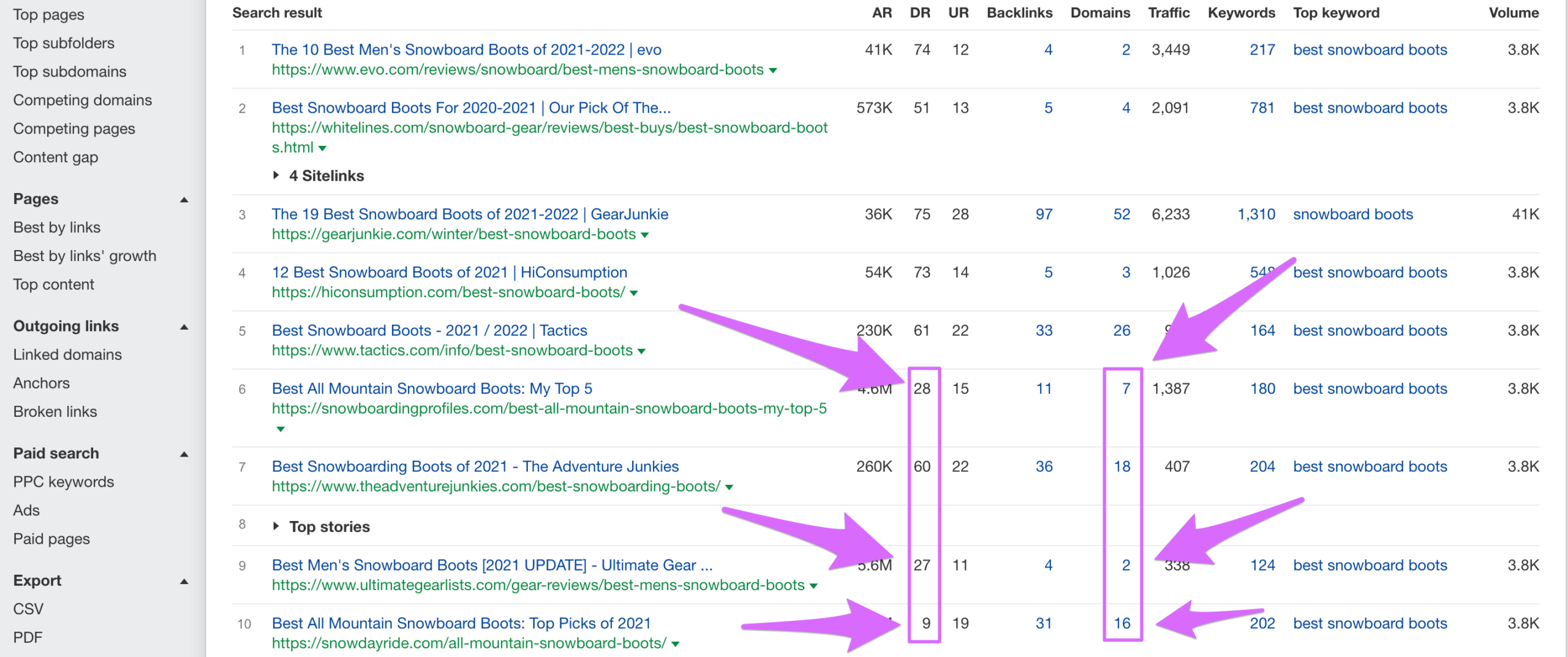
Task: Select the Traffic column header
Action: pos(1169,13)
